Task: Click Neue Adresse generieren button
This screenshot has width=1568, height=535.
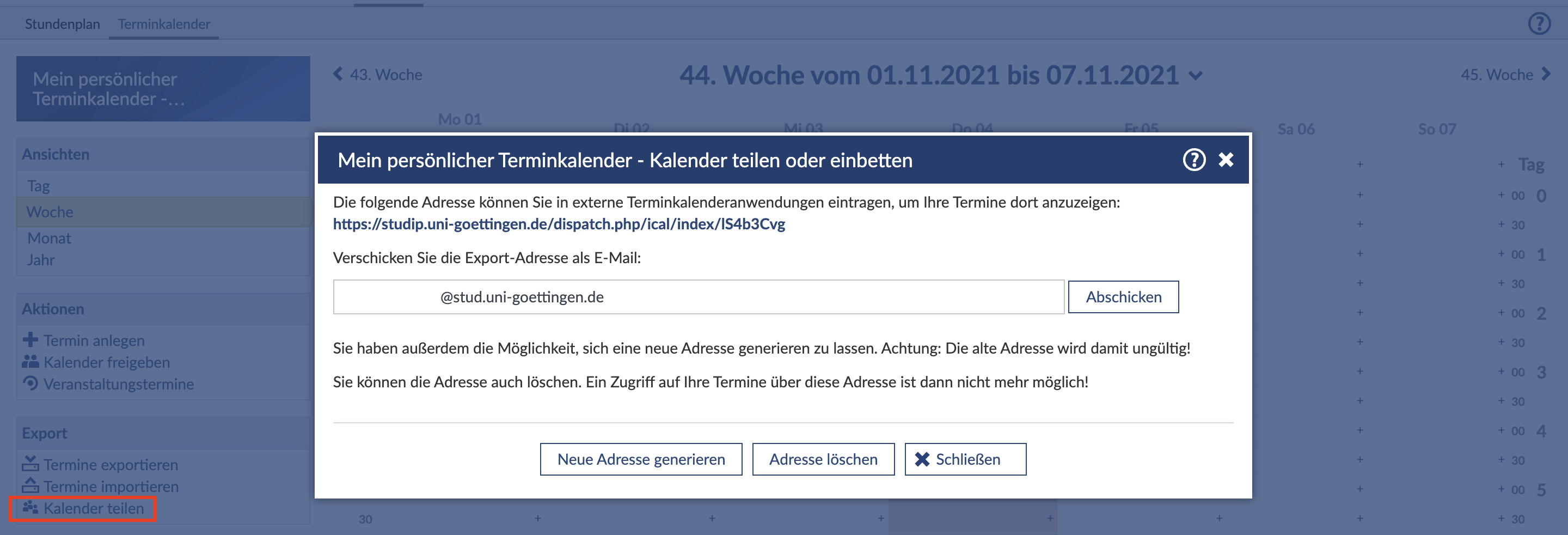Action: tap(640, 459)
